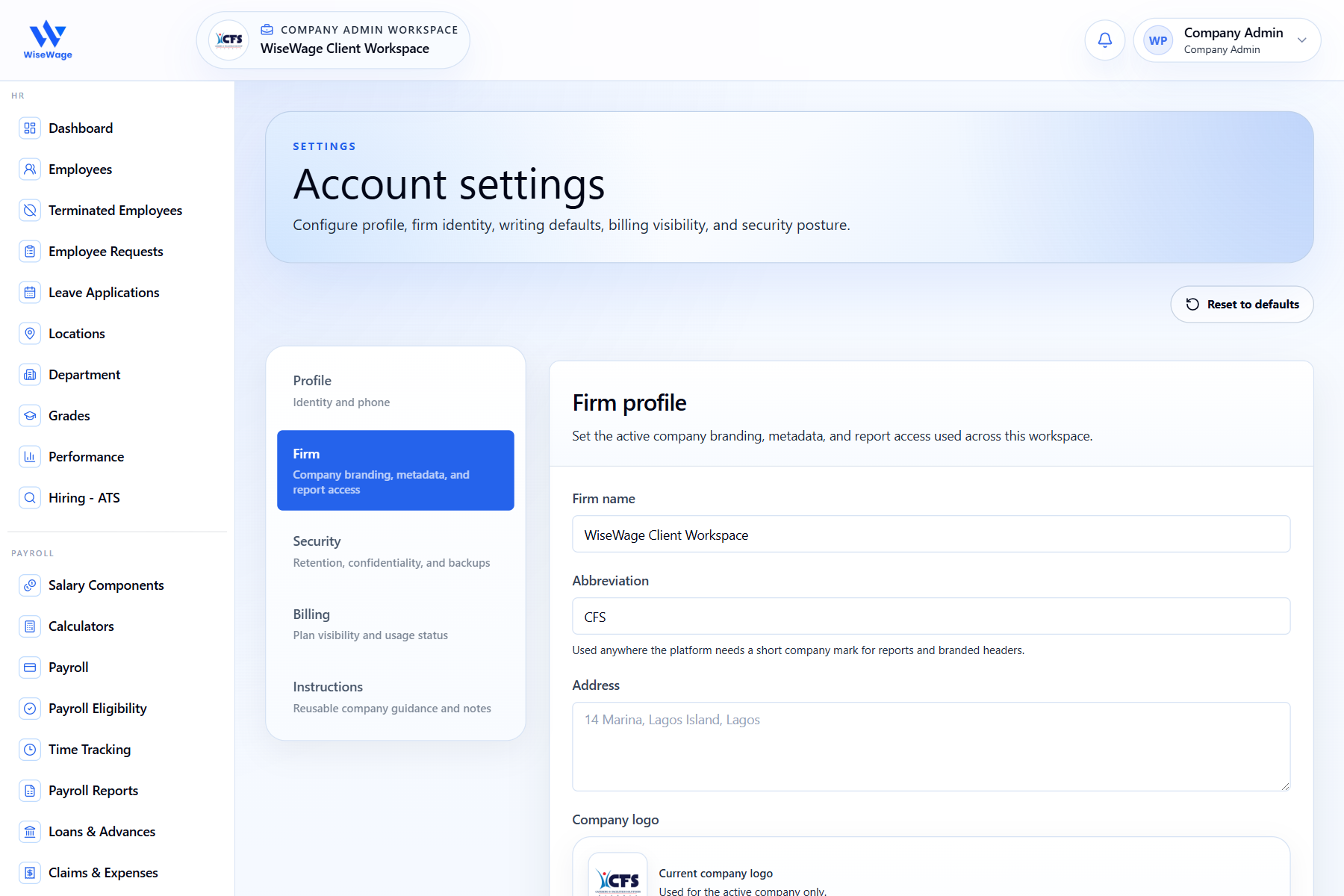Open the notifications bell

pyautogui.click(x=1105, y=40)
